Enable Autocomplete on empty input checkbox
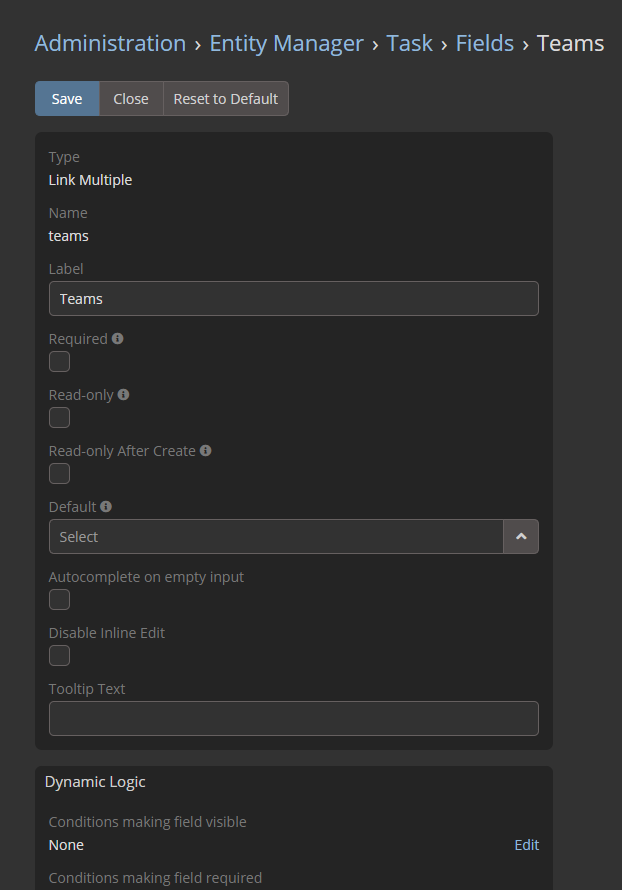This screenshot has height=890, width=622. click(x=60, y=599)
